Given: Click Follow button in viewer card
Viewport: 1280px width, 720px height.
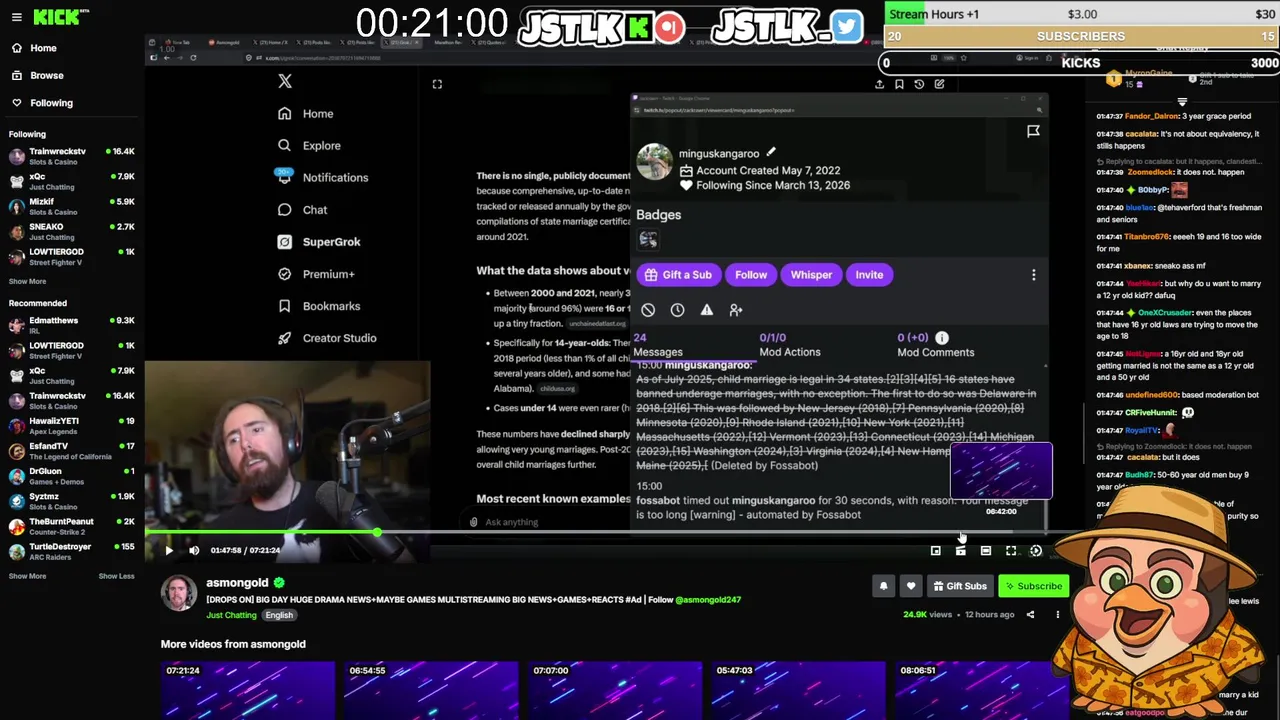Looking at the screenshot, I should [751, 275].
